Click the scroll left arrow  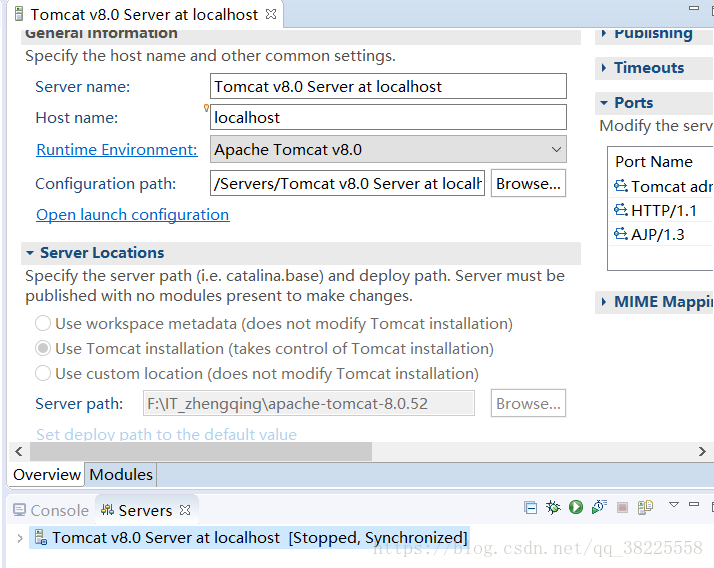click(19, 451)
